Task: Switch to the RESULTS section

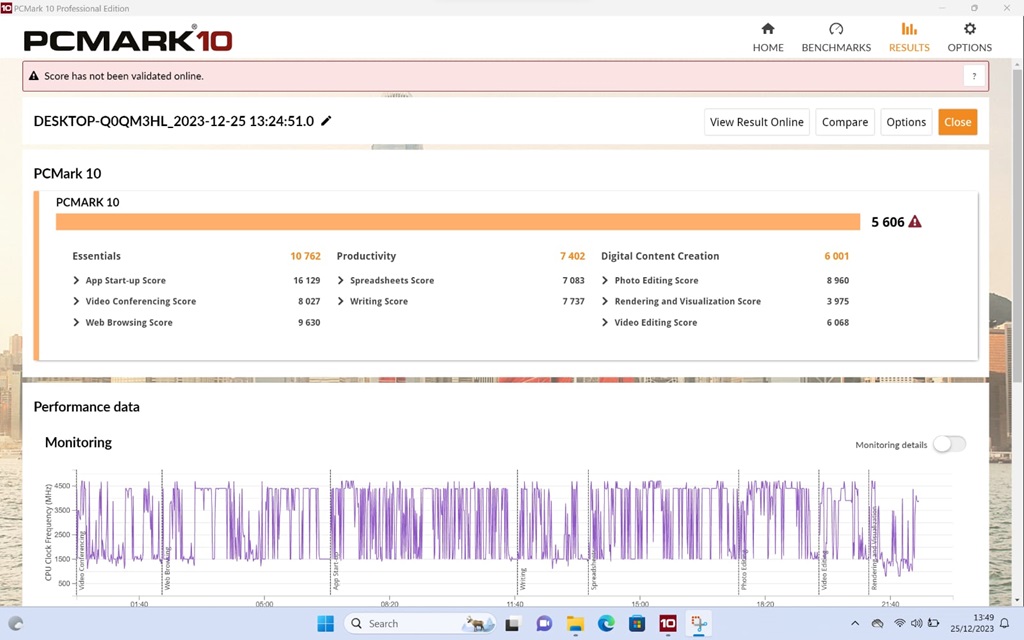Action: [x=909, y=37]
